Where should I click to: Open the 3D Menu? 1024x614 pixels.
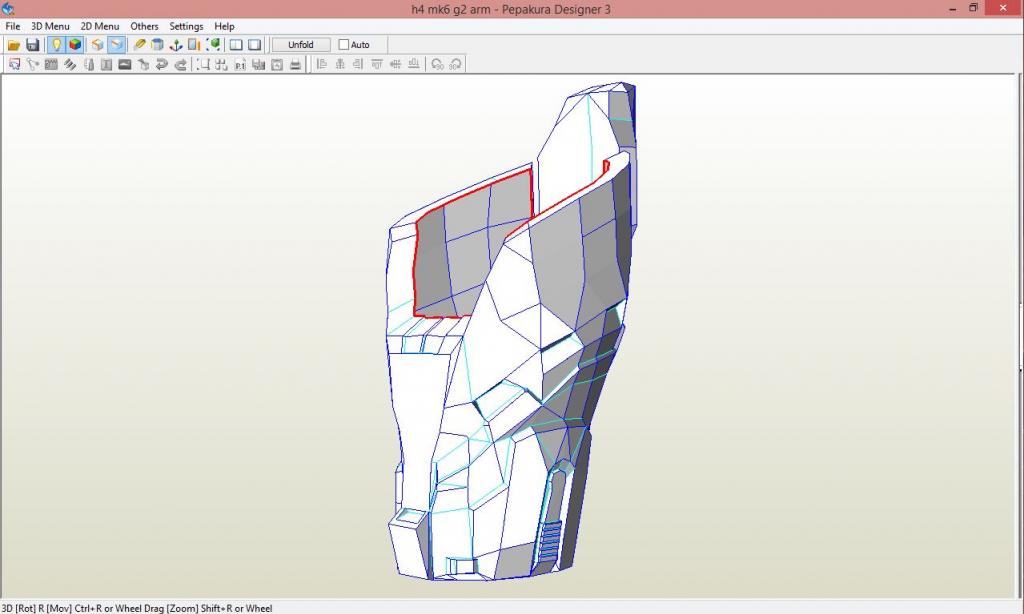click(50, 26)
